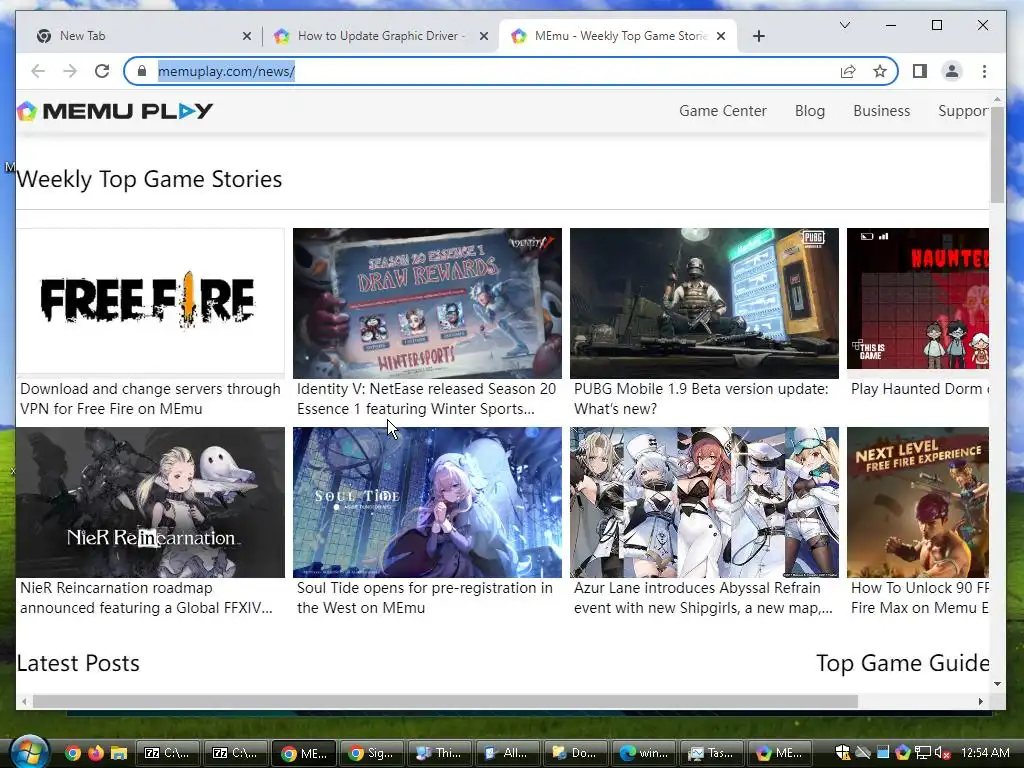Open the Blog menu item
Screen dimensions: 1024x768
810,111
